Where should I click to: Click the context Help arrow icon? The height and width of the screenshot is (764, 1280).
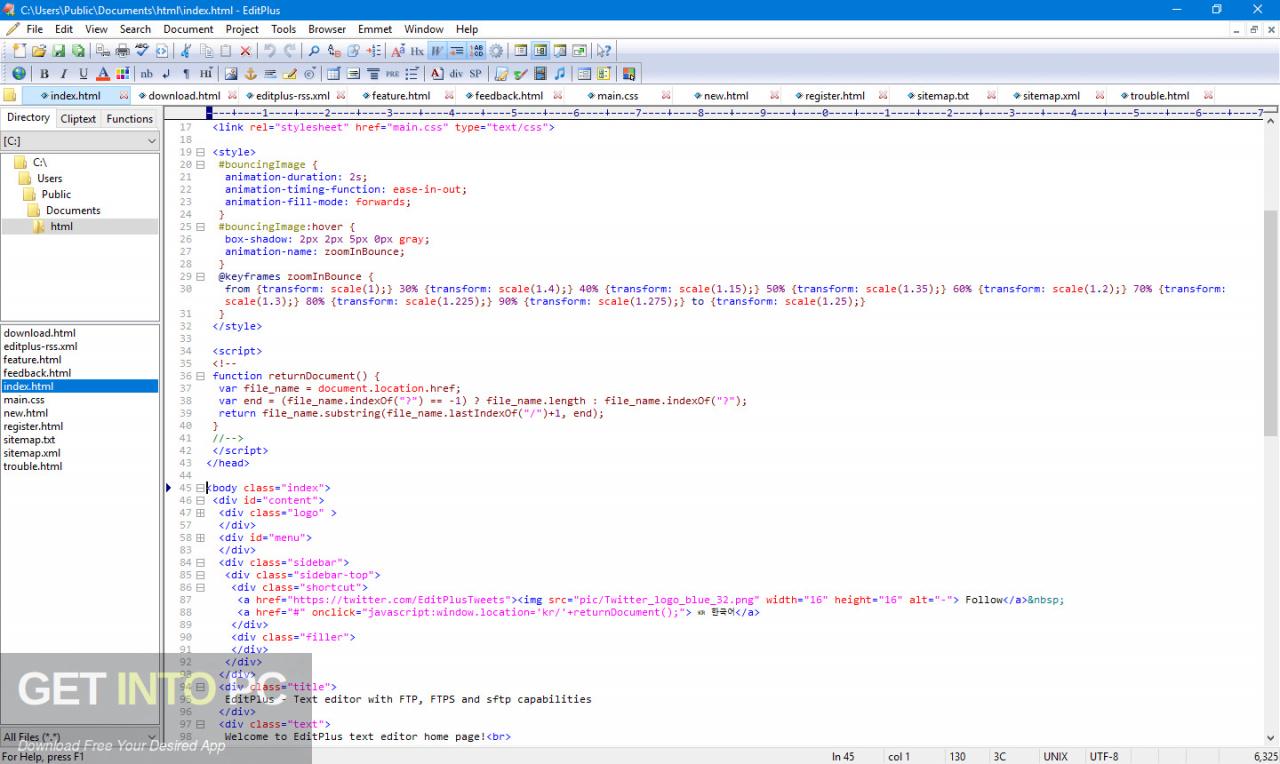604,50
